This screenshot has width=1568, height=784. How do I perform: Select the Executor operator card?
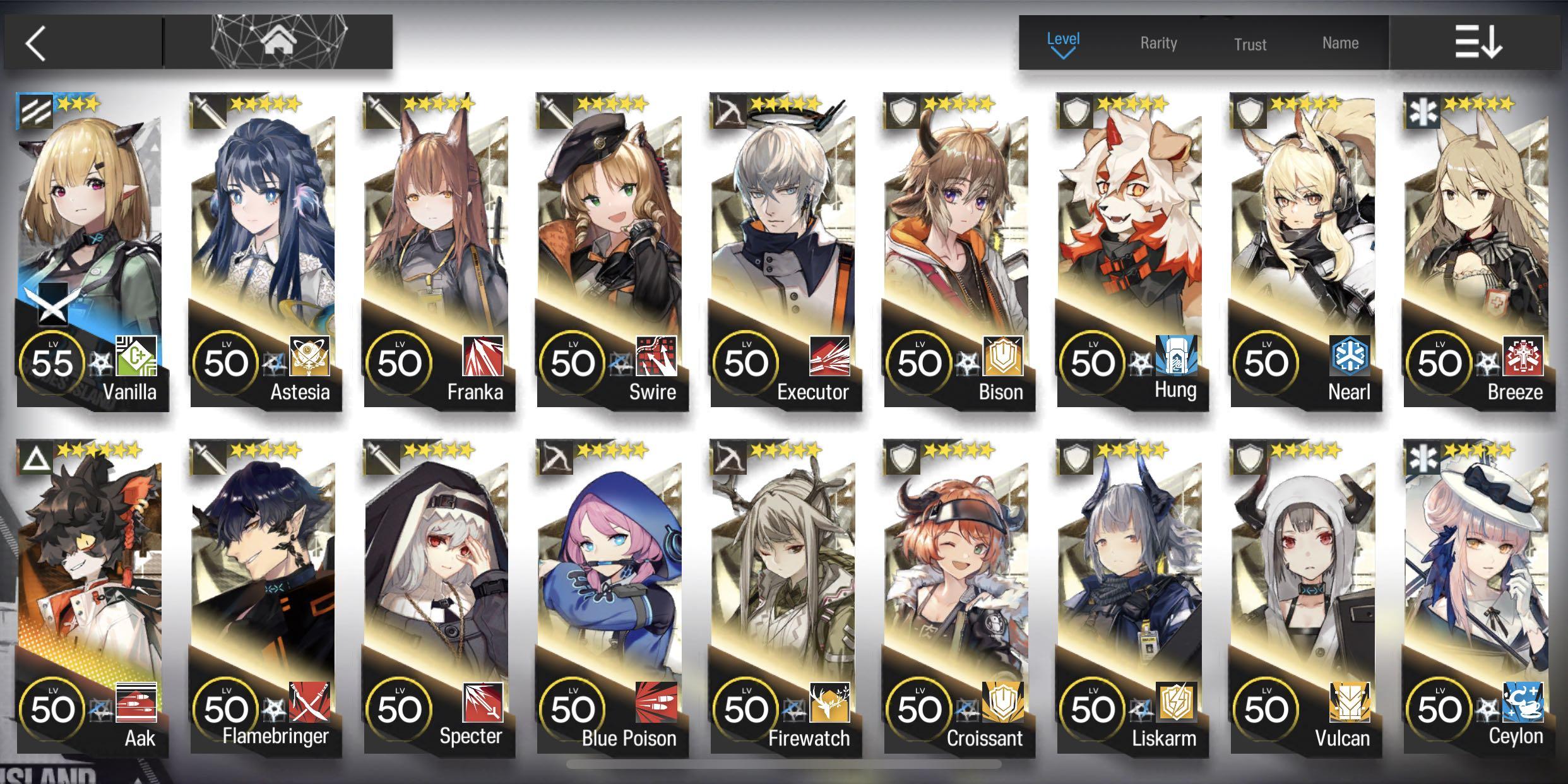[784, 251]
